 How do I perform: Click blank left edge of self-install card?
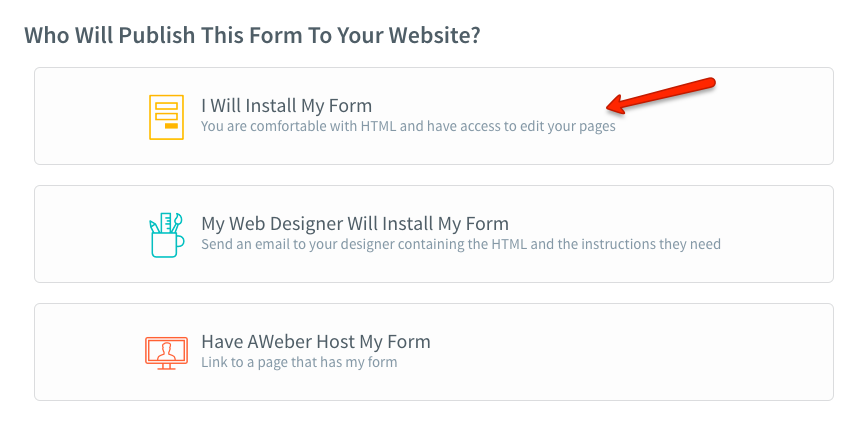80,116
